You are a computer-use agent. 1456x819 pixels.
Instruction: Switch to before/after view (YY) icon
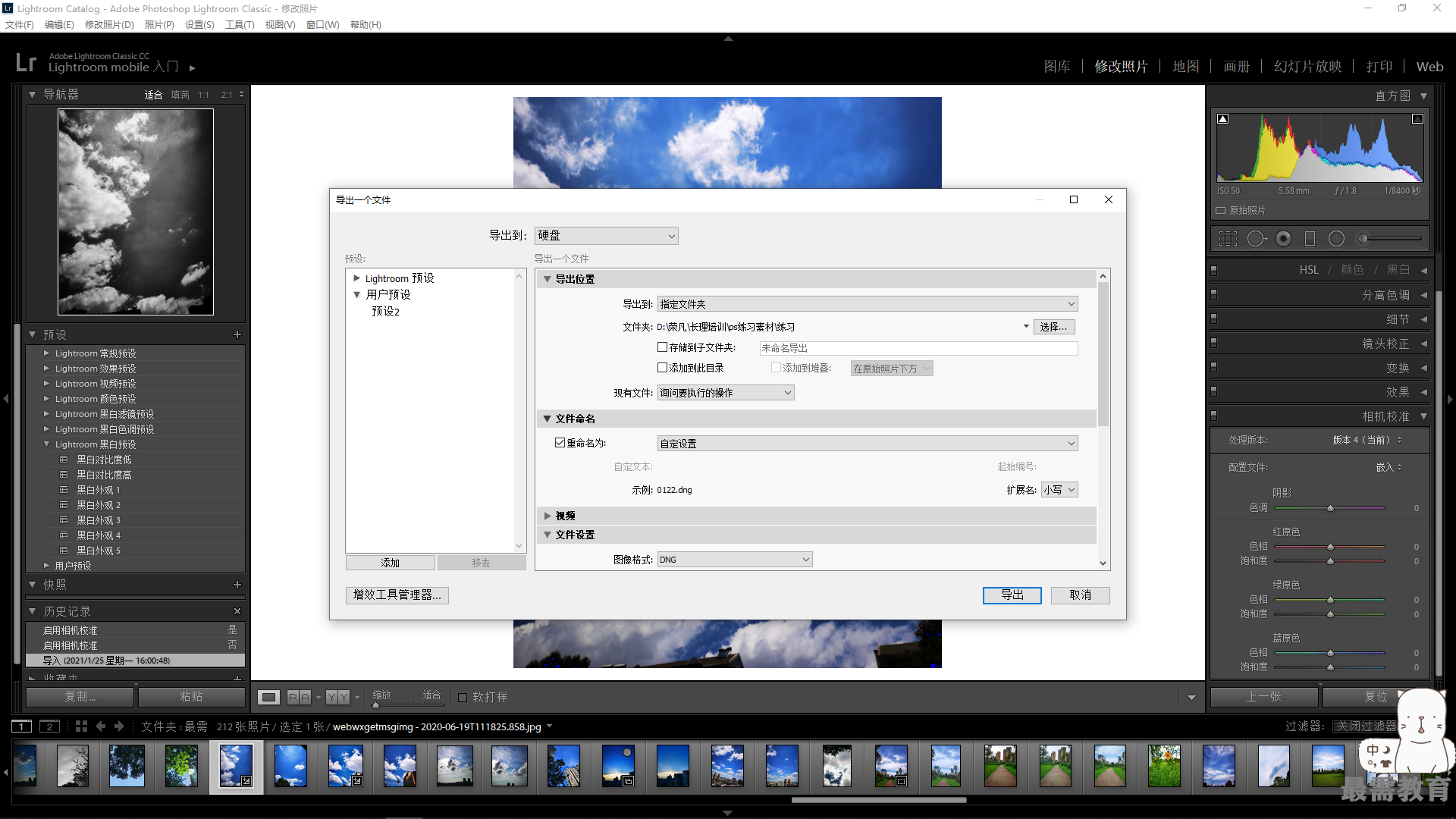(337, 697)
